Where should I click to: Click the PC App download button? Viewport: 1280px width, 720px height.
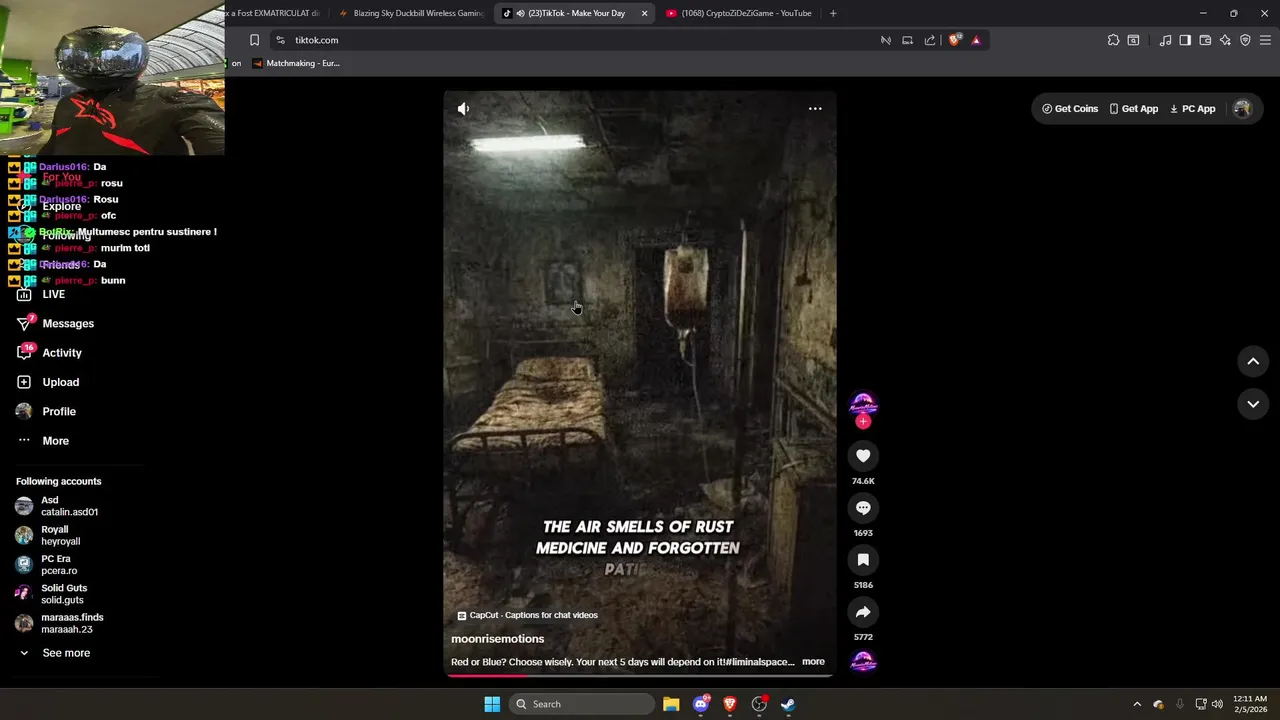pos(1193,109)
